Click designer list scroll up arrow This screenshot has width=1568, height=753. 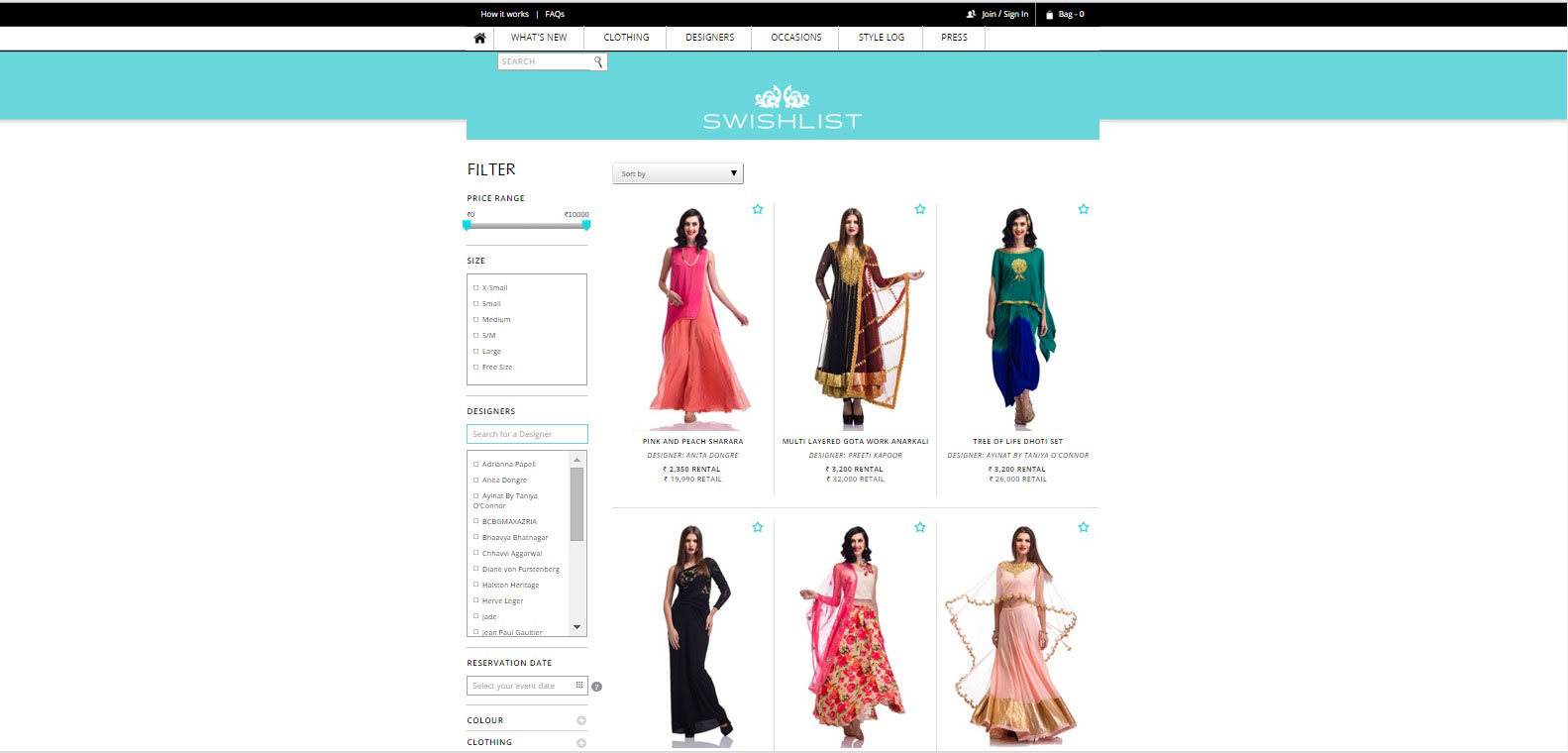576,461
